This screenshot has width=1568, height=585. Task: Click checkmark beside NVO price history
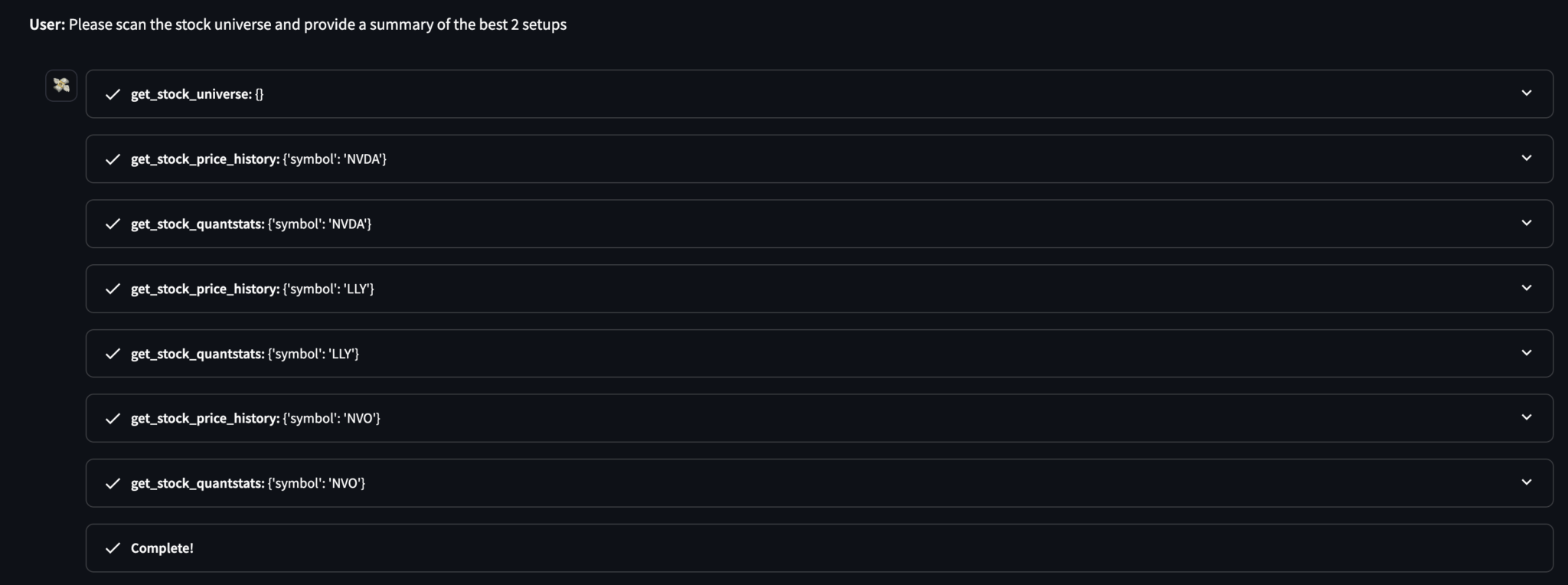tap(113, 418)
